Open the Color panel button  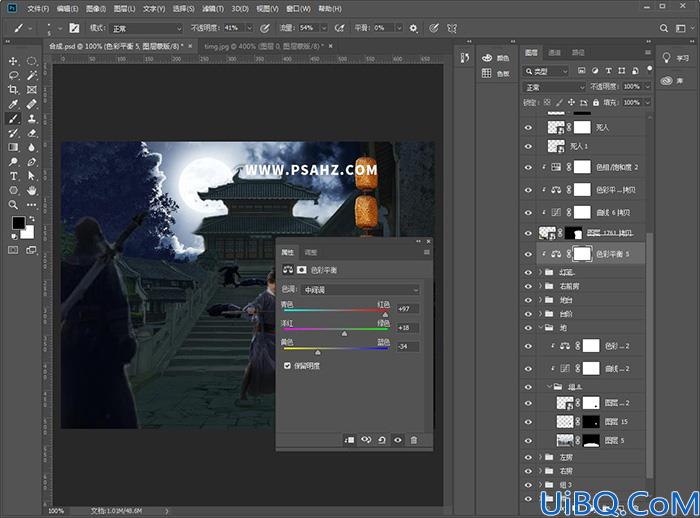point(496,58)
